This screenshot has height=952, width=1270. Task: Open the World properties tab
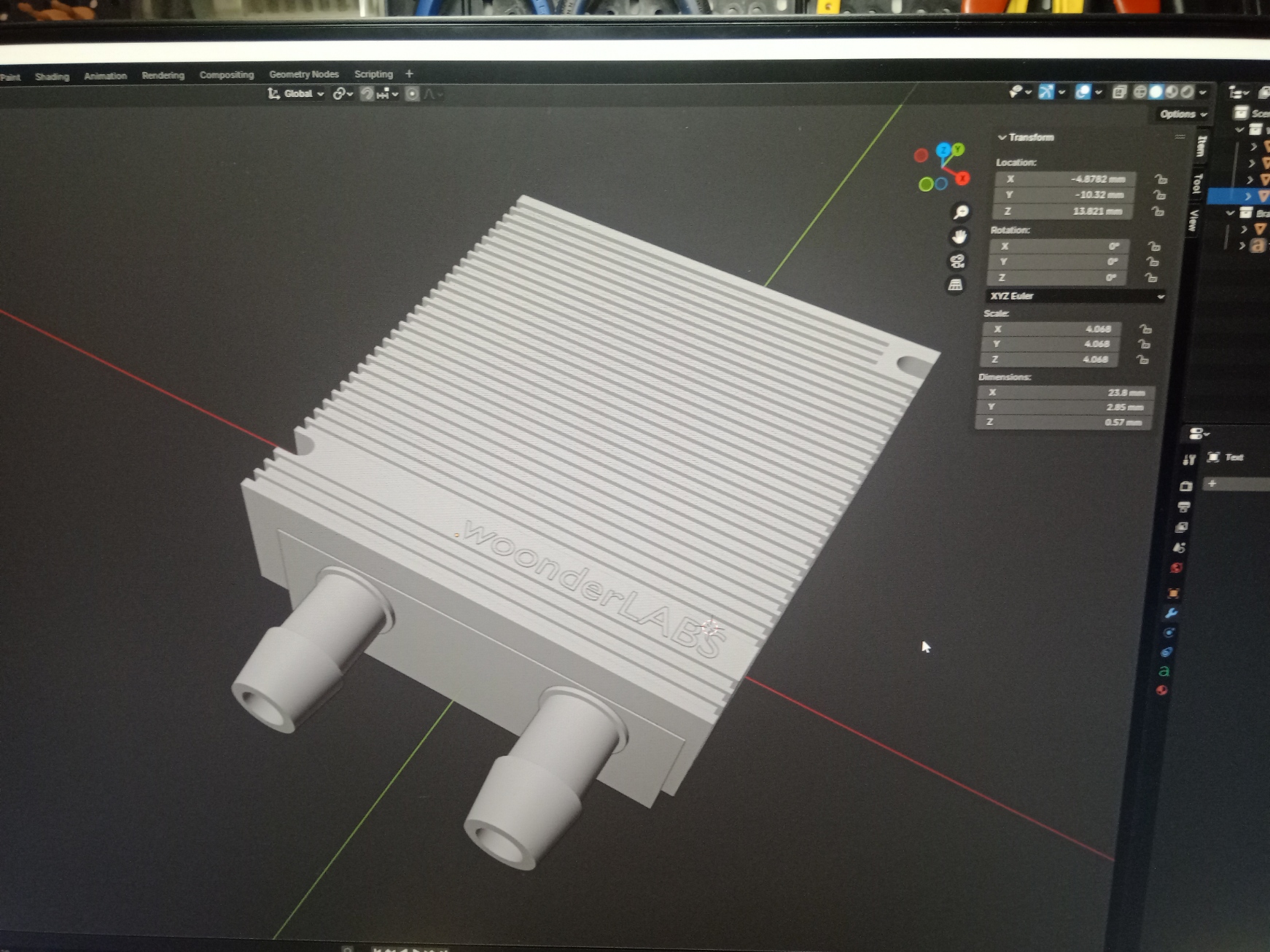[1177, 568]
